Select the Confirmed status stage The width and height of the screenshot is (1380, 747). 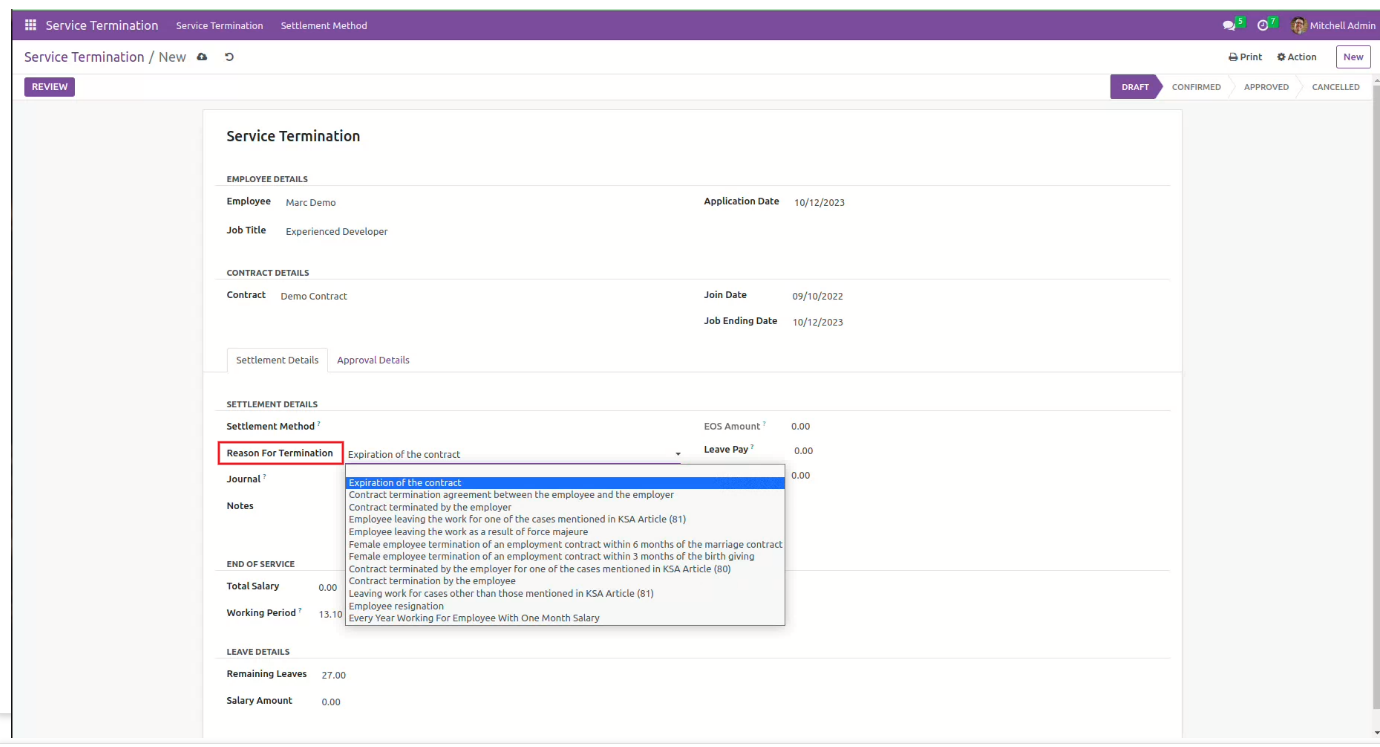click(x=1196, y=87)
